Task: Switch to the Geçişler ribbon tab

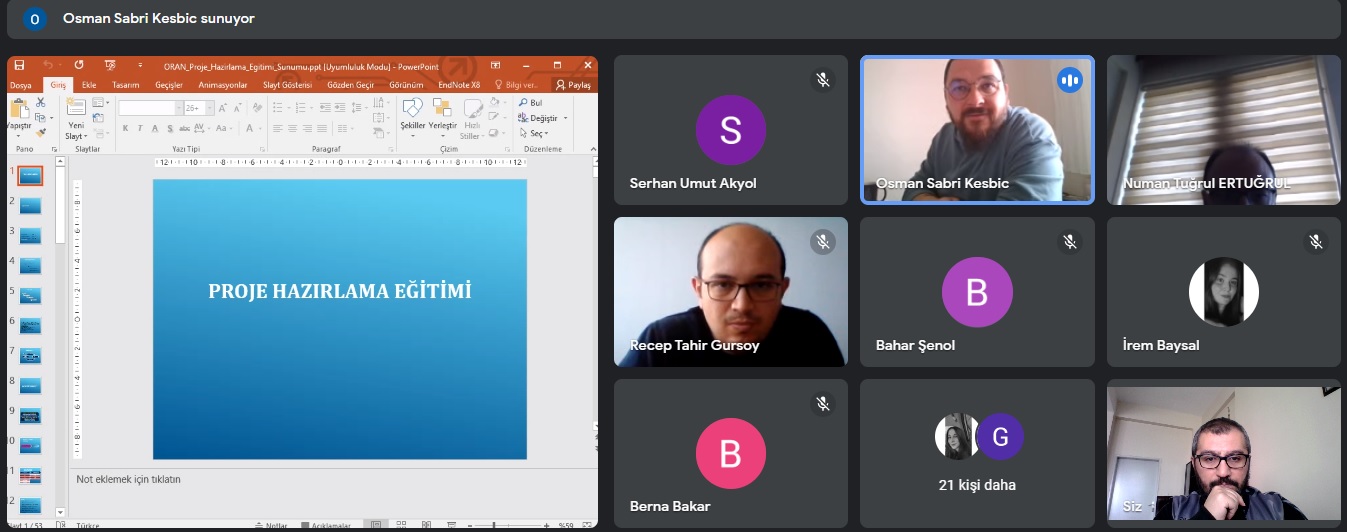Action: 169,85
